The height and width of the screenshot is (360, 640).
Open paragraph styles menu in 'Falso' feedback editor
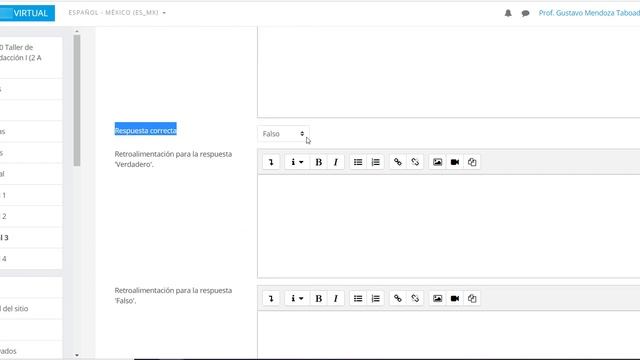(x=297, y=298)
